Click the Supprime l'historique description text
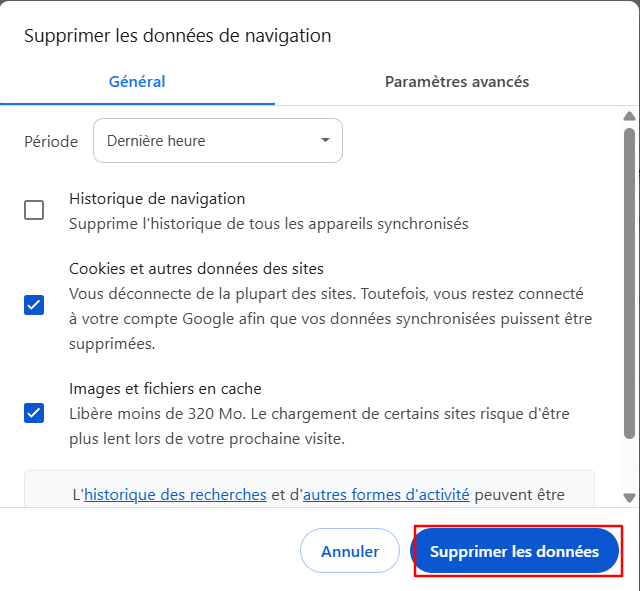Viewport: 640px width, 591px height. [268, 224]
